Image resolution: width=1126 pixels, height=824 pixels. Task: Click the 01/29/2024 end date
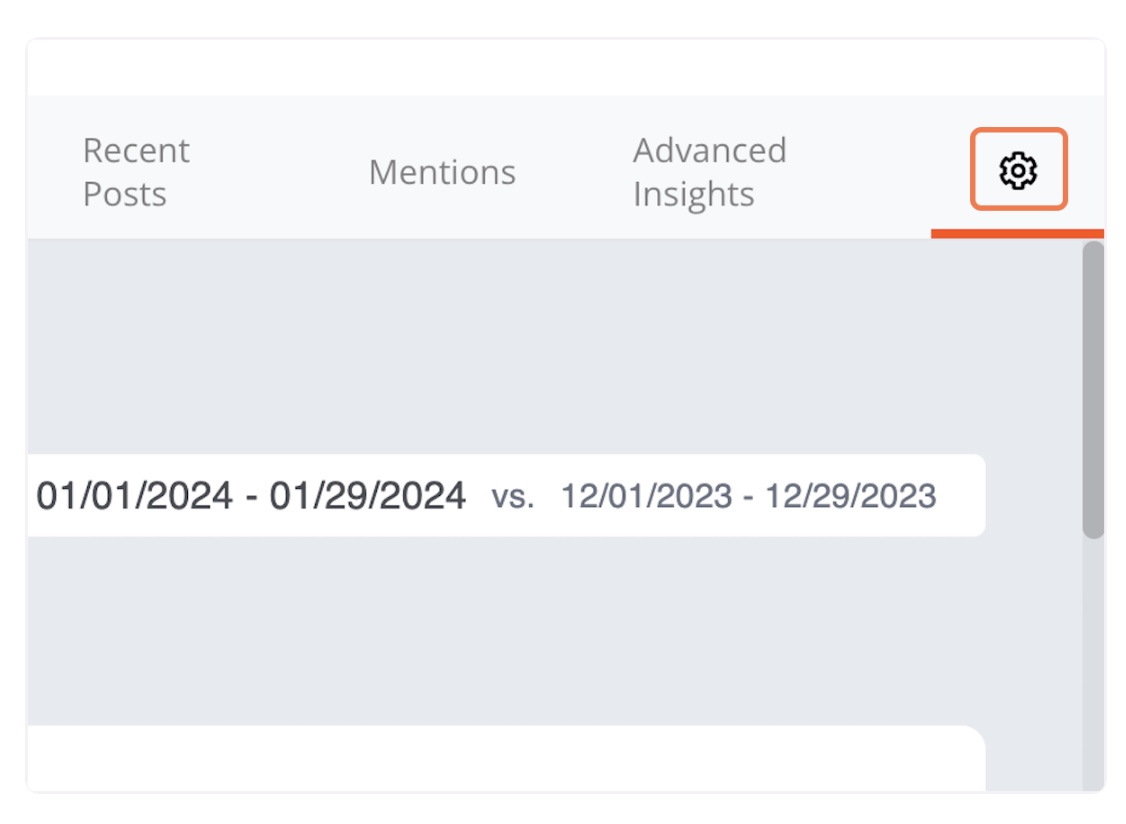[x=367, y=496]
